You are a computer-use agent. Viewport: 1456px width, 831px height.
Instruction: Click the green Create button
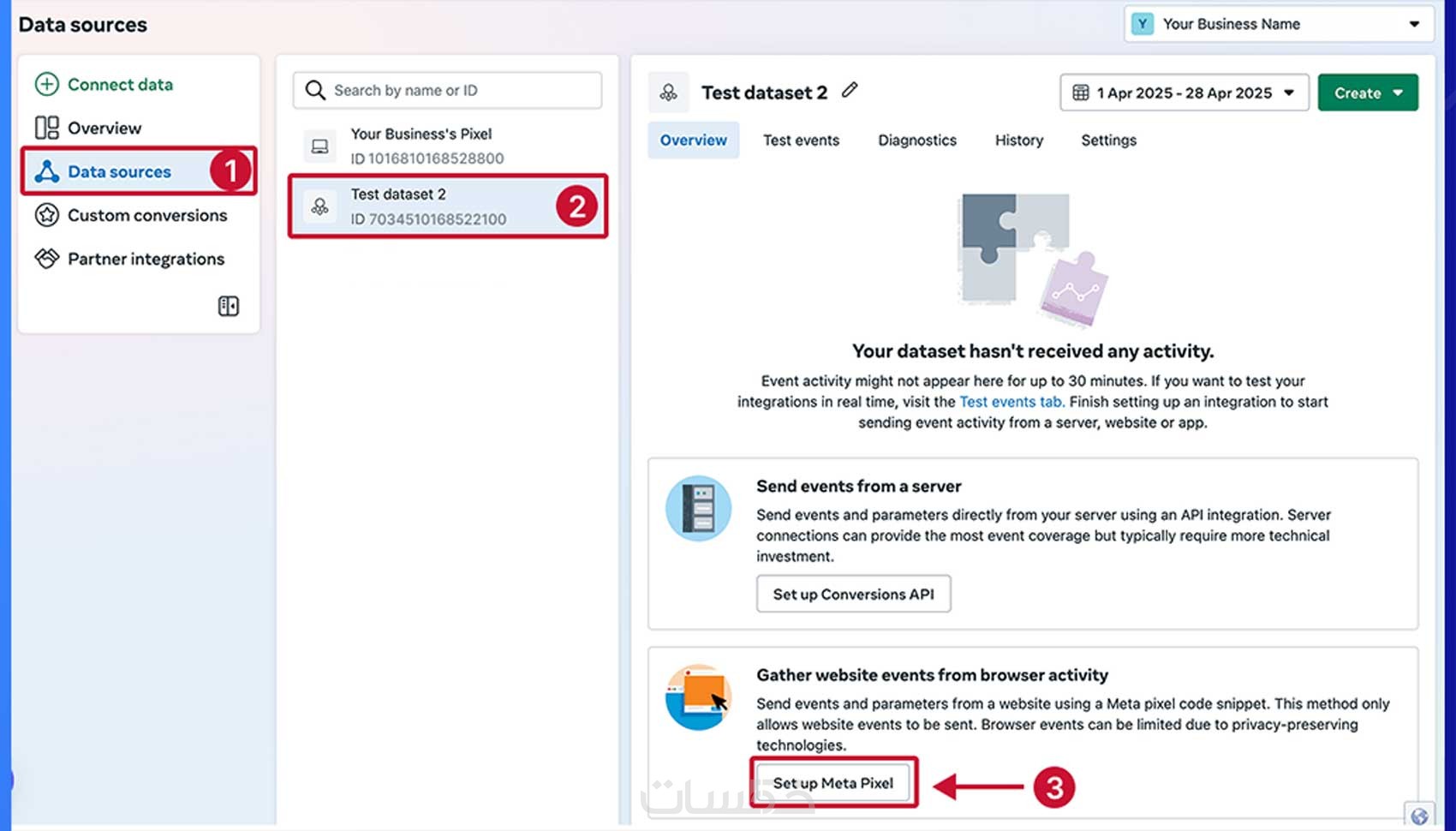click(x=1368, y=93)
